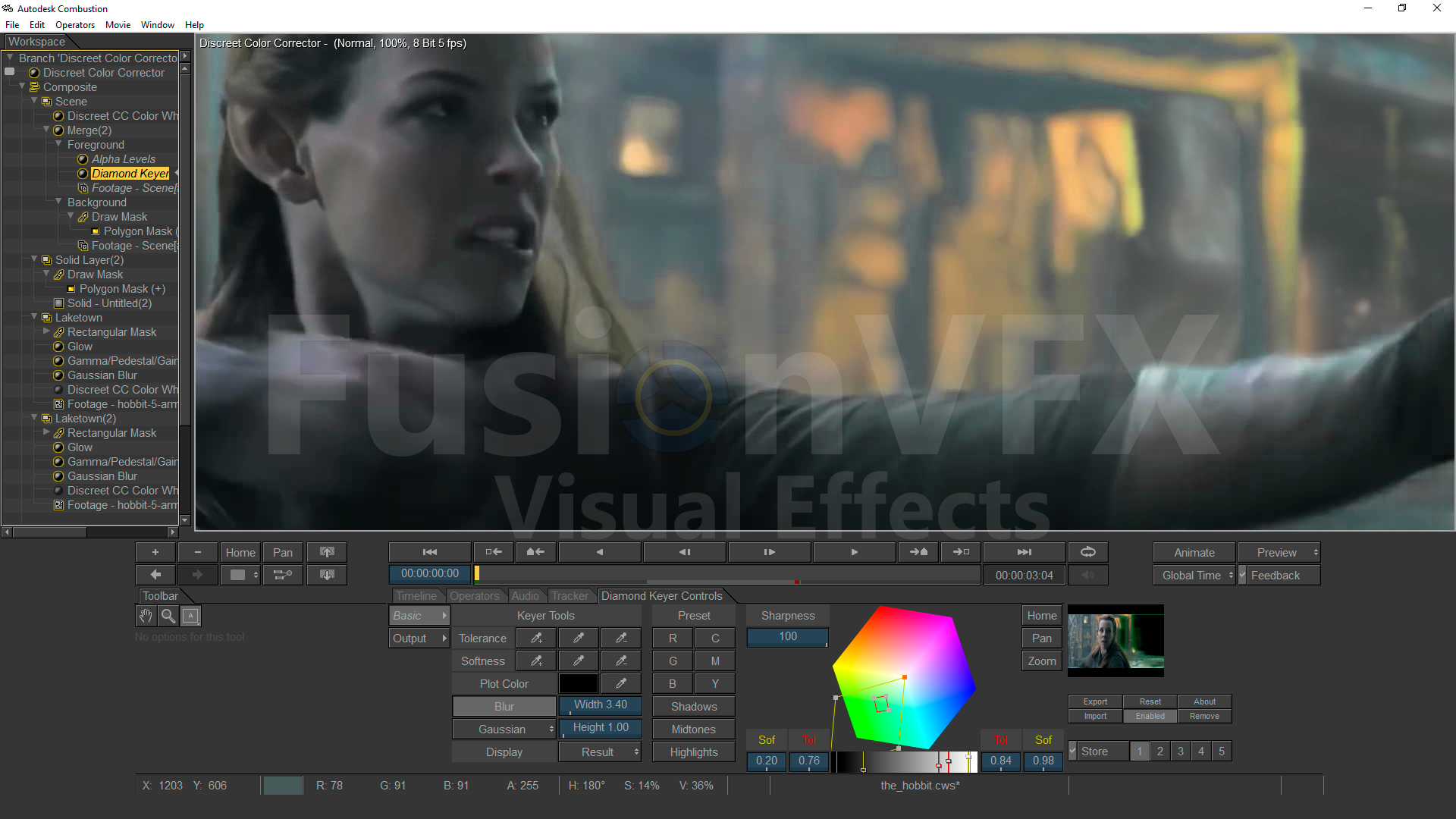
Task: Collapse the Foreground tree node
Action: (x=58, y=144)
